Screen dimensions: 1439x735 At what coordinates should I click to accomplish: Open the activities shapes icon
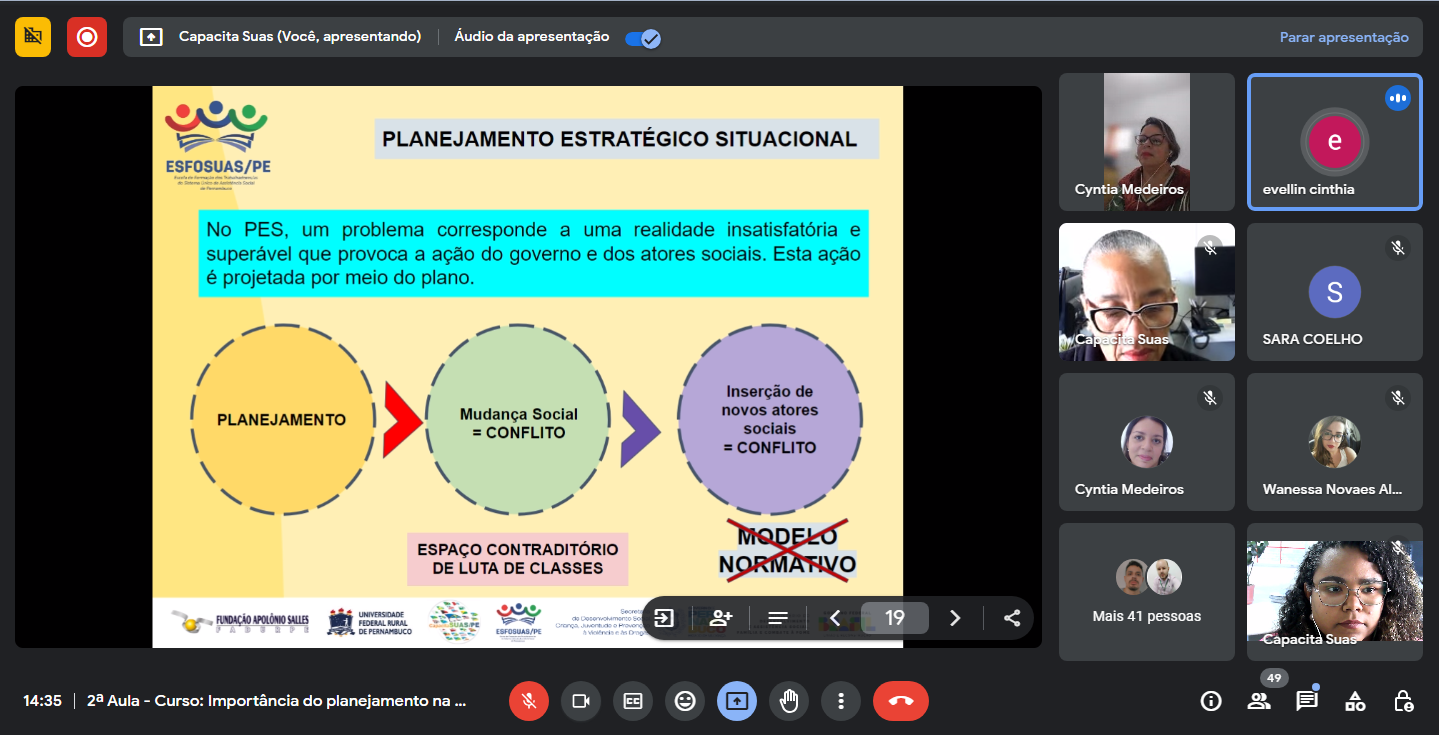(x=1355, y=701)
